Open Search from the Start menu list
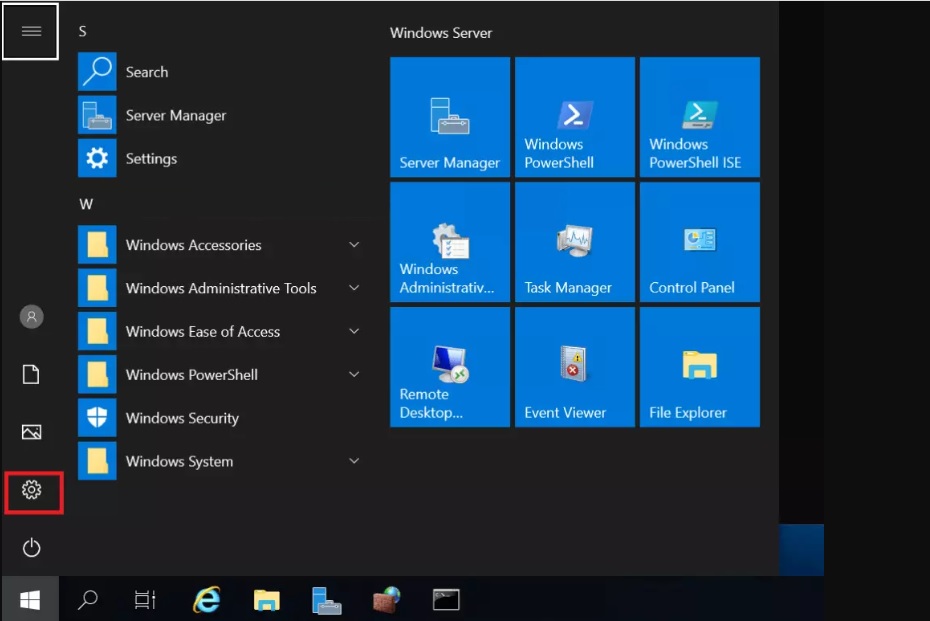Image resolution: width=930 pixels, height=621 pixels. pos(147,71)
